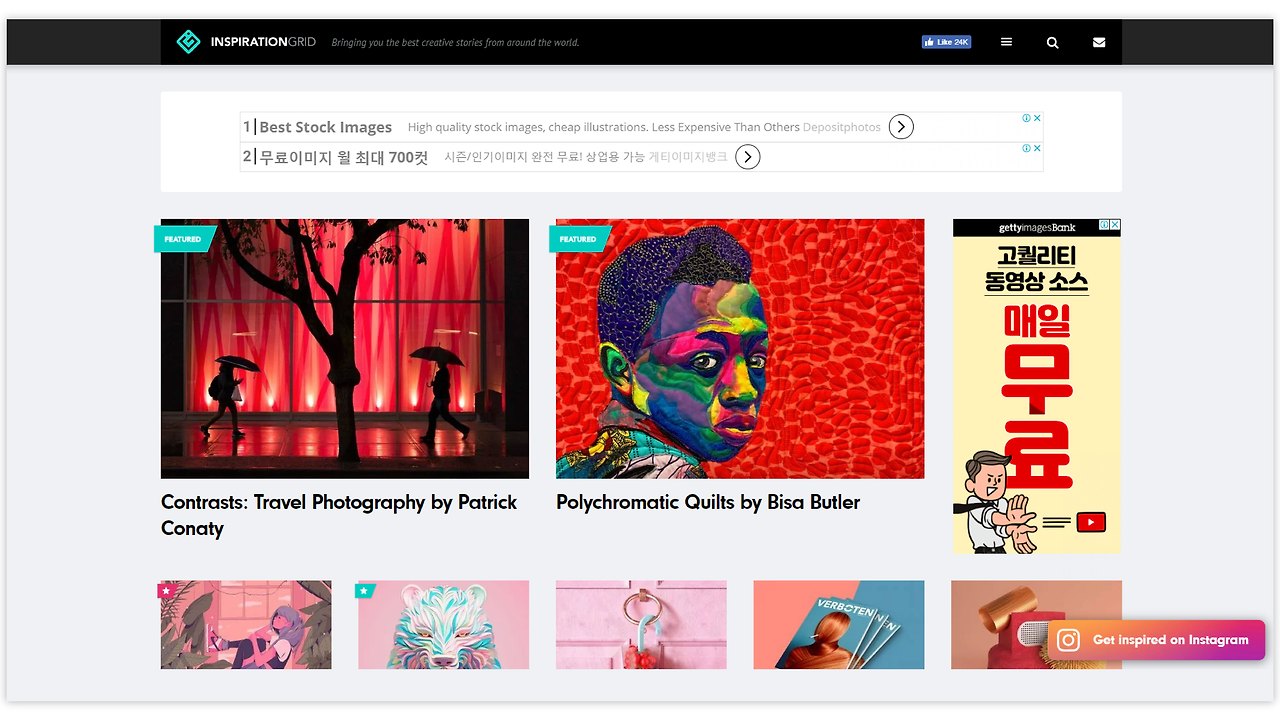The height and width of the screenshot is (720, 1280).
Task: Close the Best Stock Images ad row
Action: pyautogui.click(x=1037, y=118)
